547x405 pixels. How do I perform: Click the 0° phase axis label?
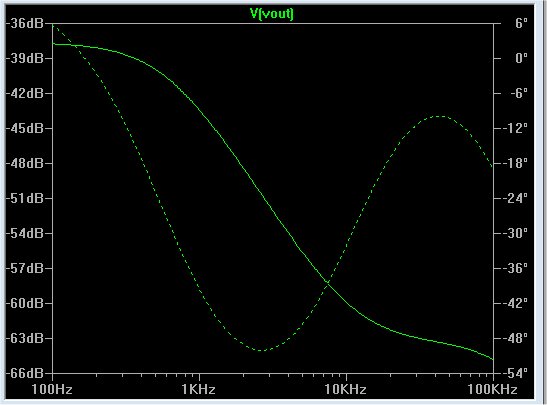coord(521,58)
